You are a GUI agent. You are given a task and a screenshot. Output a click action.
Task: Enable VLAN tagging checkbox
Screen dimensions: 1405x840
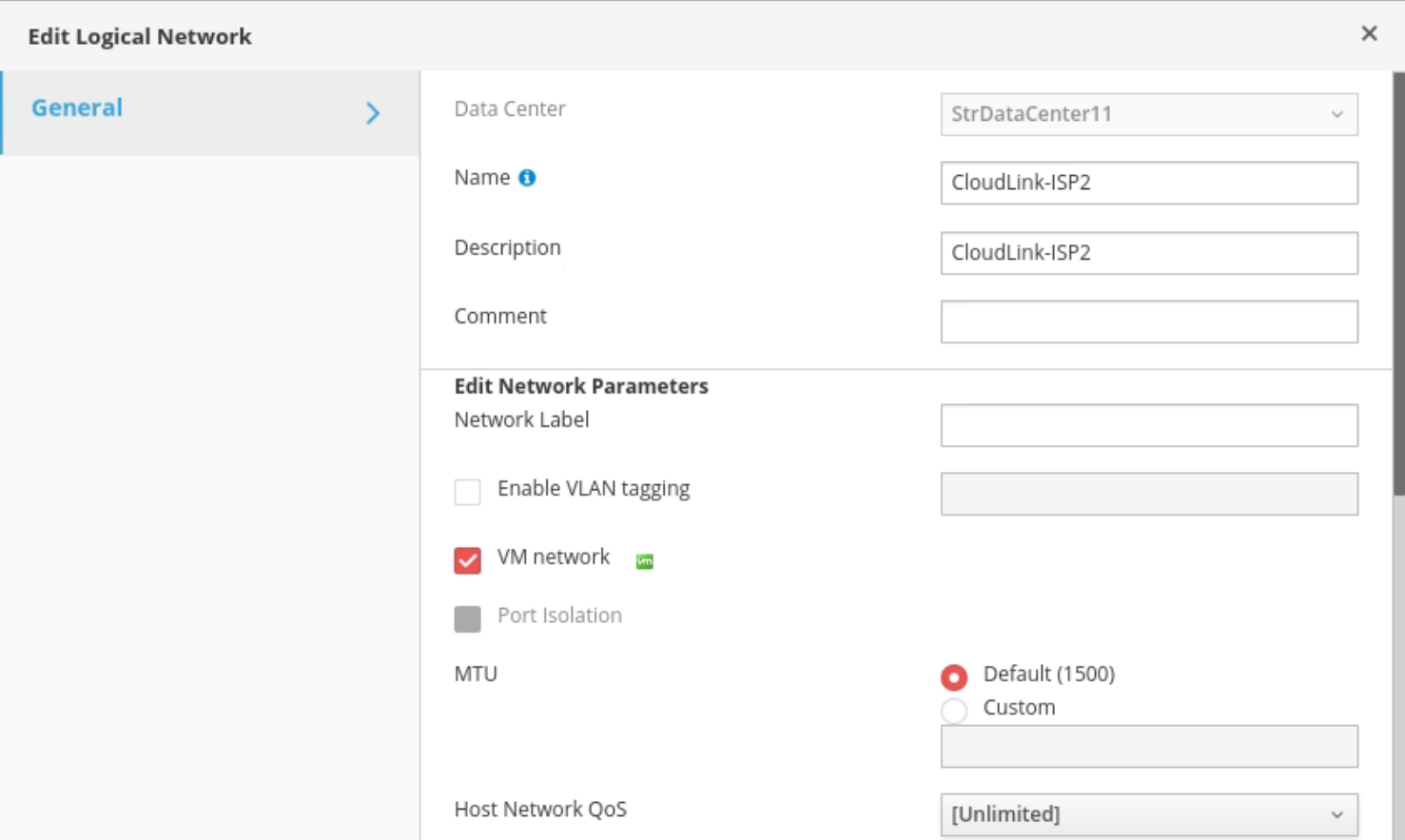pos(467,492)
